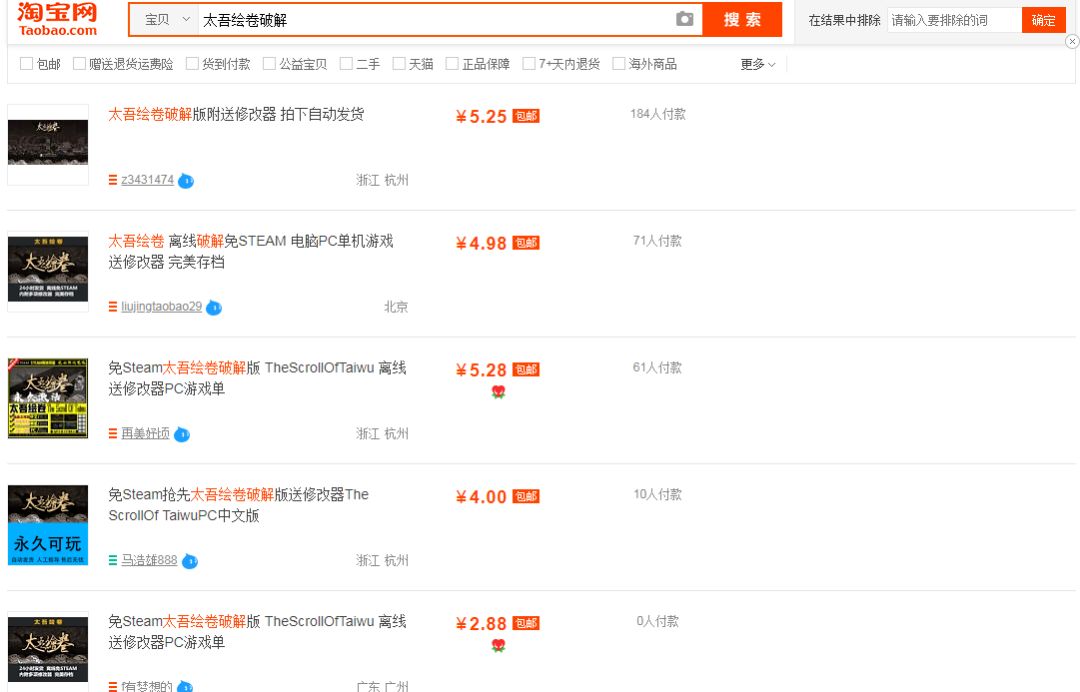Open ¥2.88 listing 免Steam太吾绘卷破解版
This screenshot has height=692, width=1080.
(257, 631)
